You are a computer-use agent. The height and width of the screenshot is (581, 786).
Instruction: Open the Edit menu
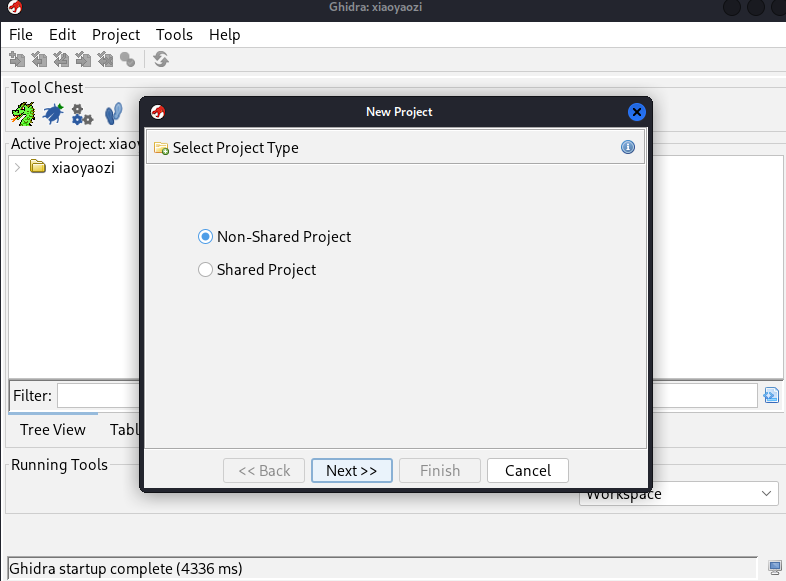point(63,35)
